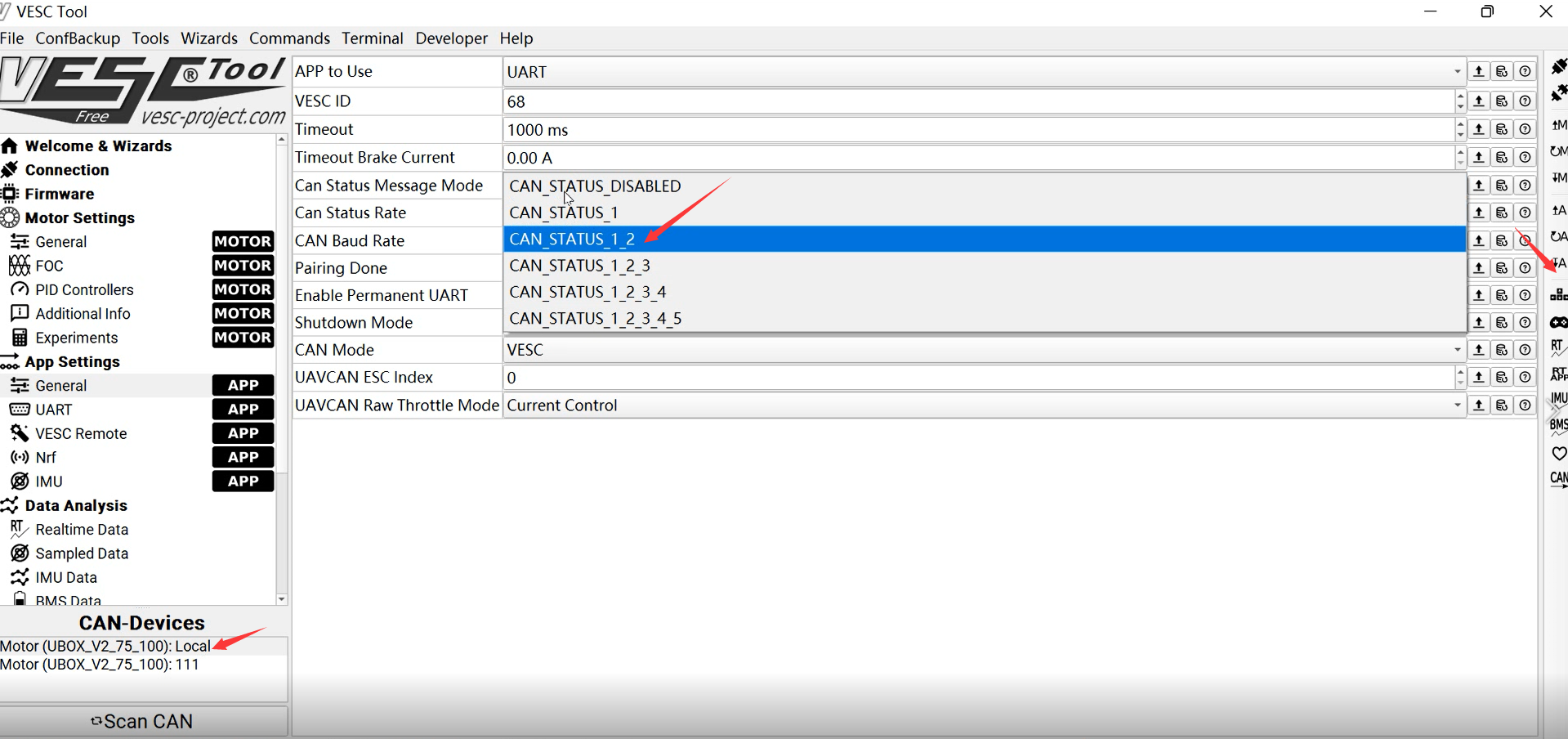Read app configuration using the OA icon

coord(1559,236)
